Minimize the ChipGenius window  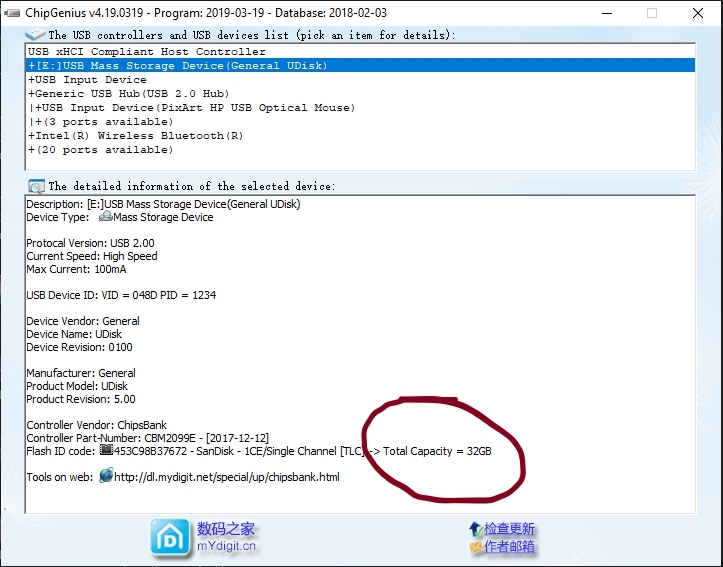[x=607, y=13]
